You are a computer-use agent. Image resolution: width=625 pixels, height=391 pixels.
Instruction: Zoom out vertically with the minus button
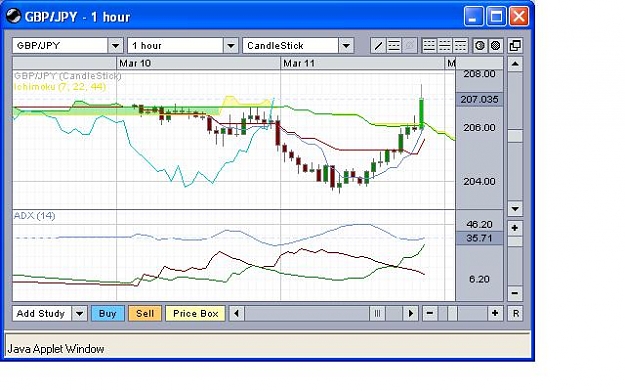coord(515,293)
